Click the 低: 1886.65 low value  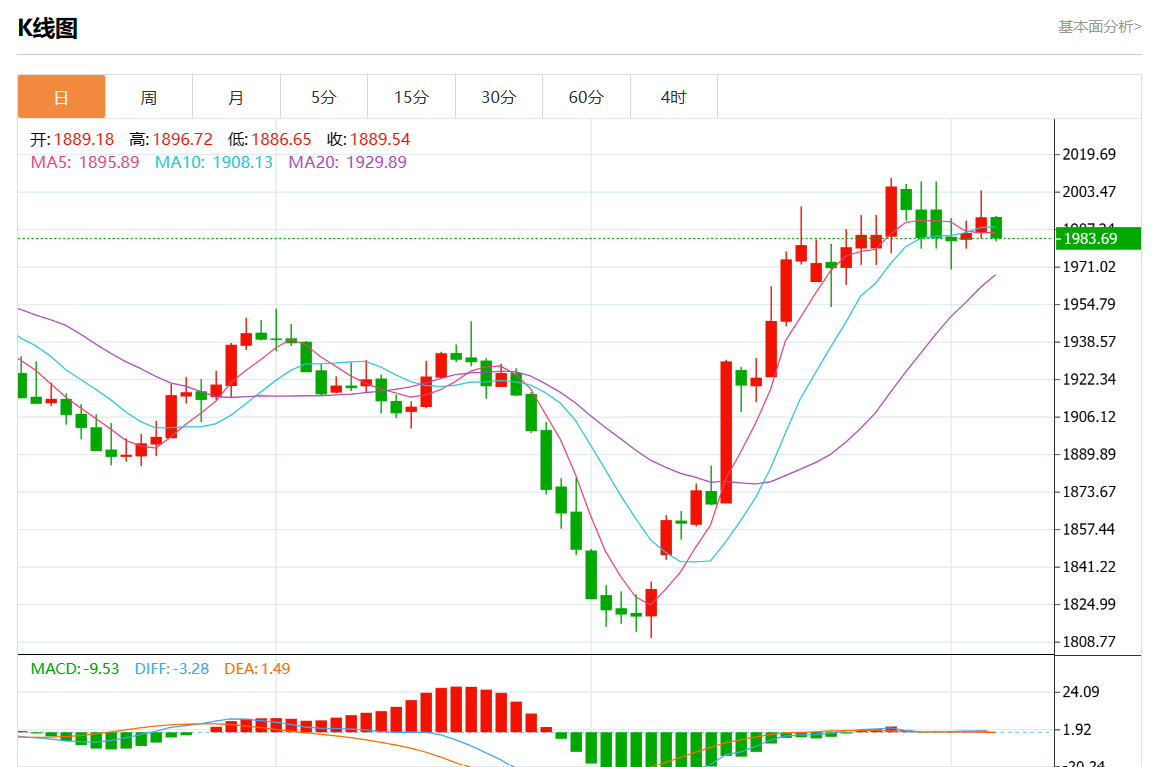tap(269, 139)
